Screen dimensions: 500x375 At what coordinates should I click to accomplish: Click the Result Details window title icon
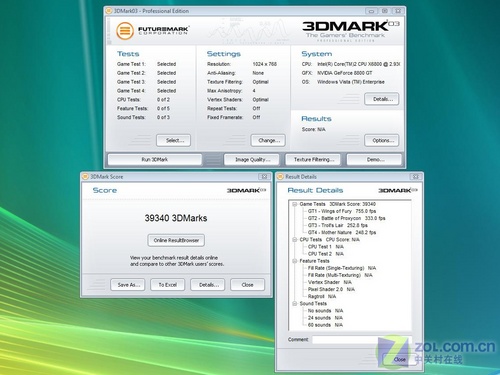281,177
